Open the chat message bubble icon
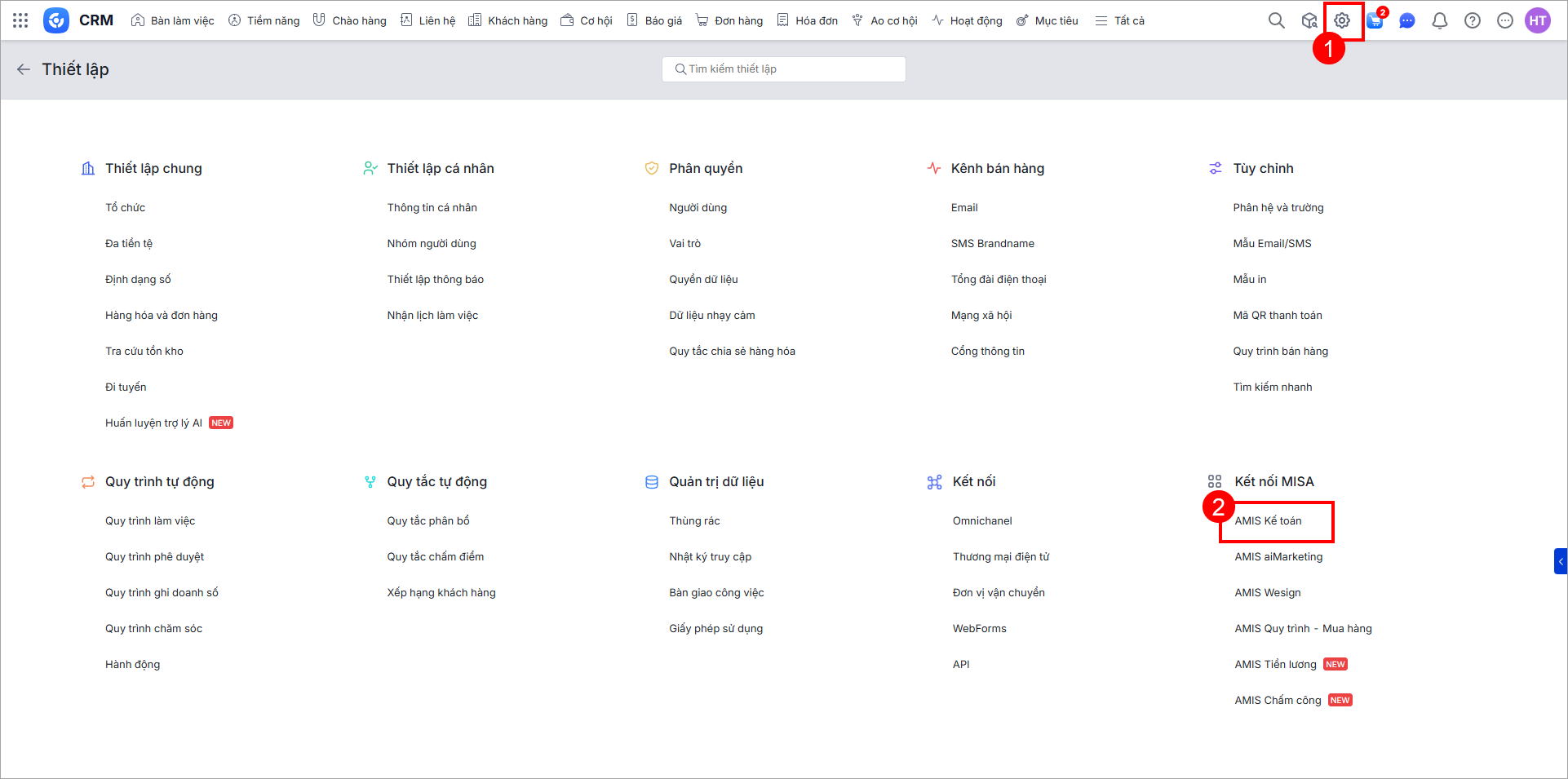This screenshot has height=779, width=1568. 1407,20
